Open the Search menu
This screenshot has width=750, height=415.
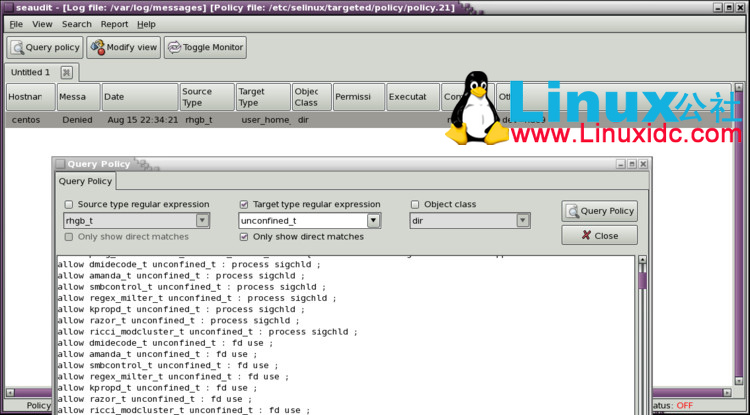(x=77, y=24)
